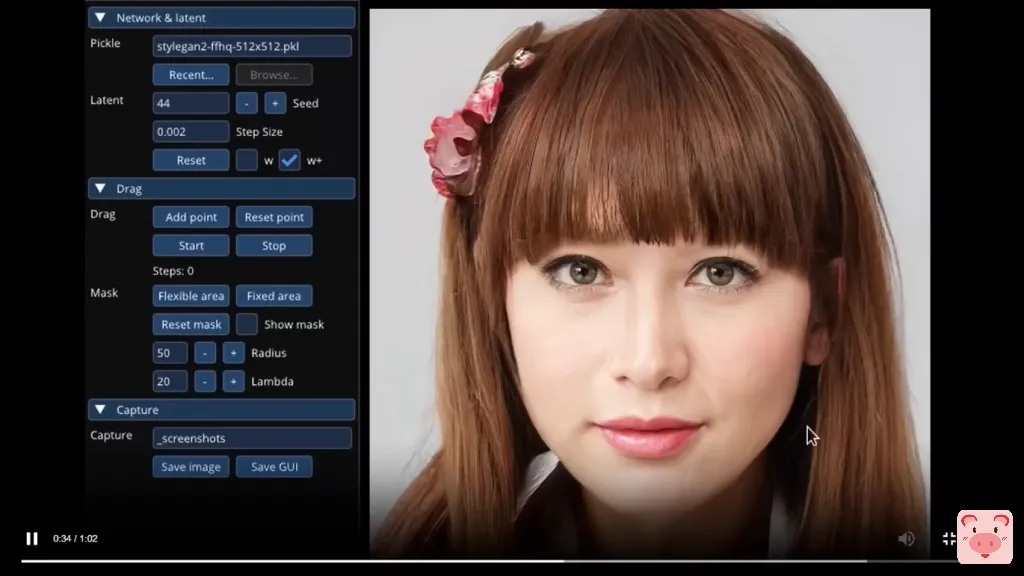Enable the Show mask checkbox

(246, 324)
